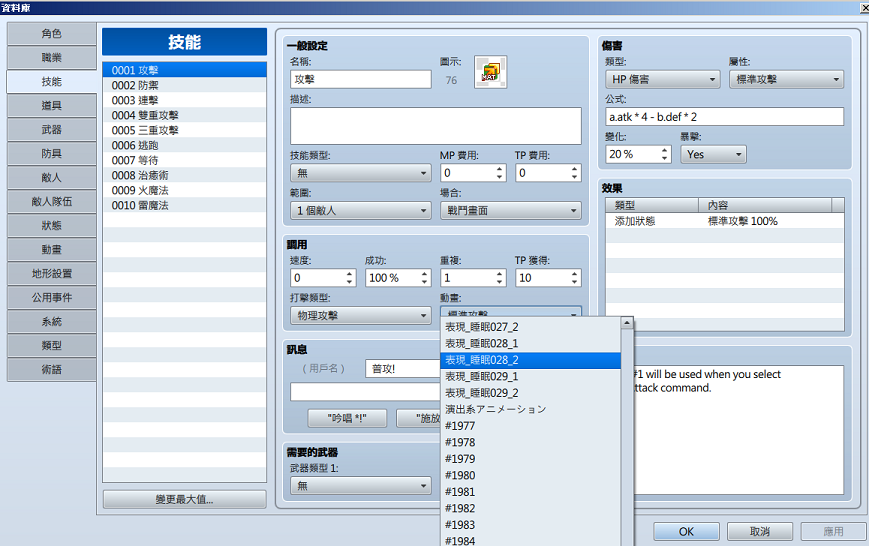Select skill 0007 等待

(185, 160)
